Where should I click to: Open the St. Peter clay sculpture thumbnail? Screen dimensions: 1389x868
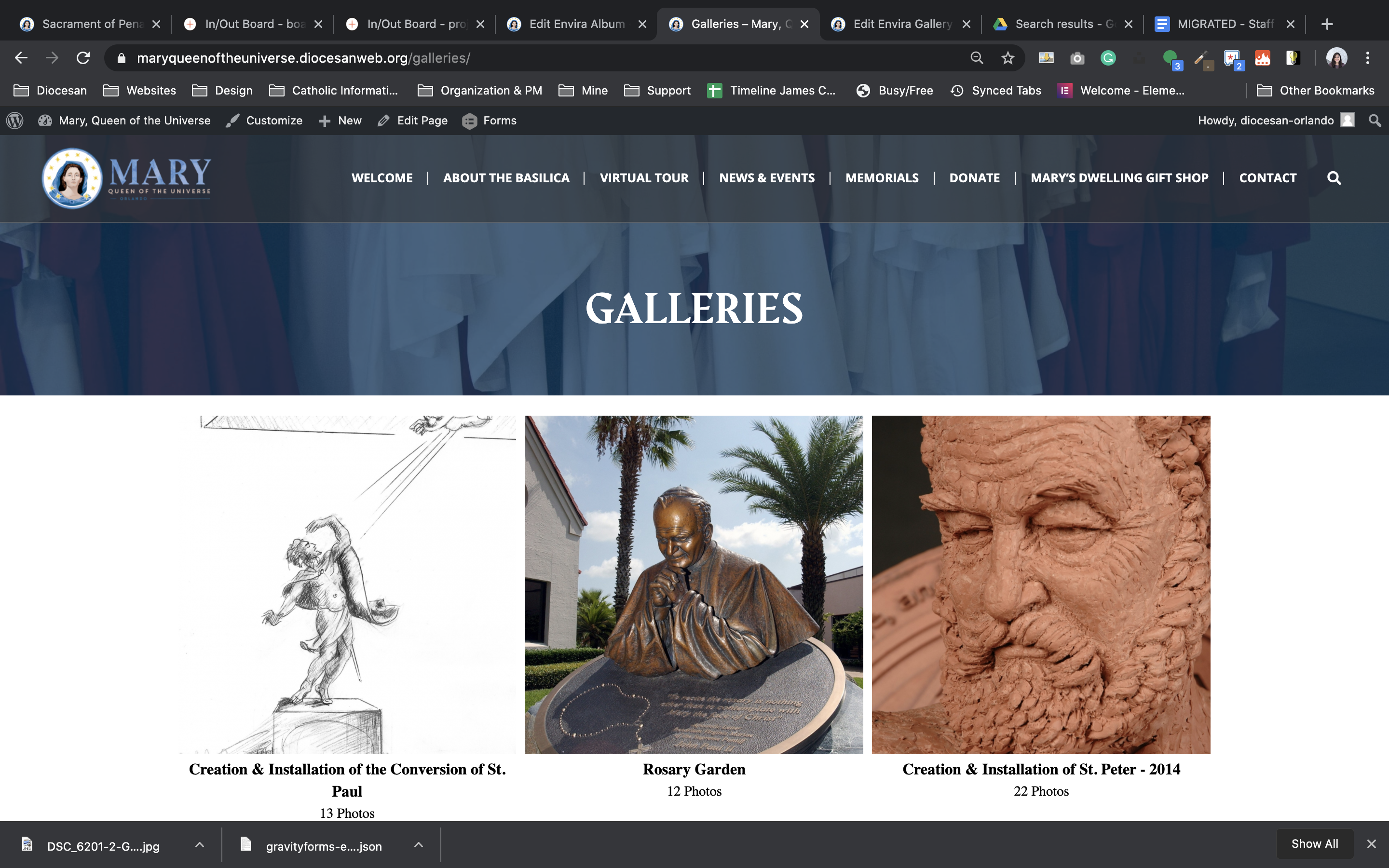coord(1041,584)
